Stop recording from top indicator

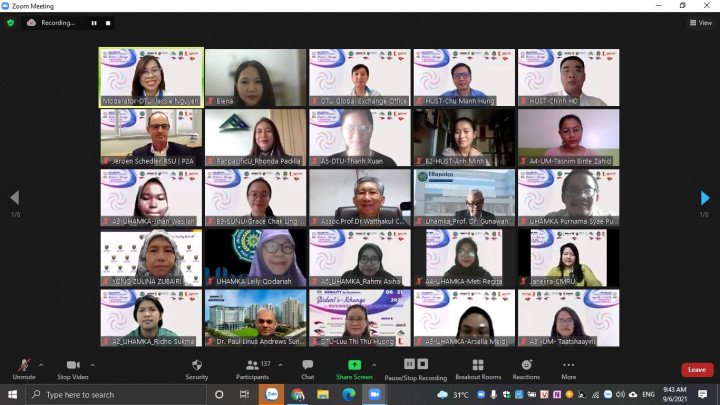click(x=108, y=23)
